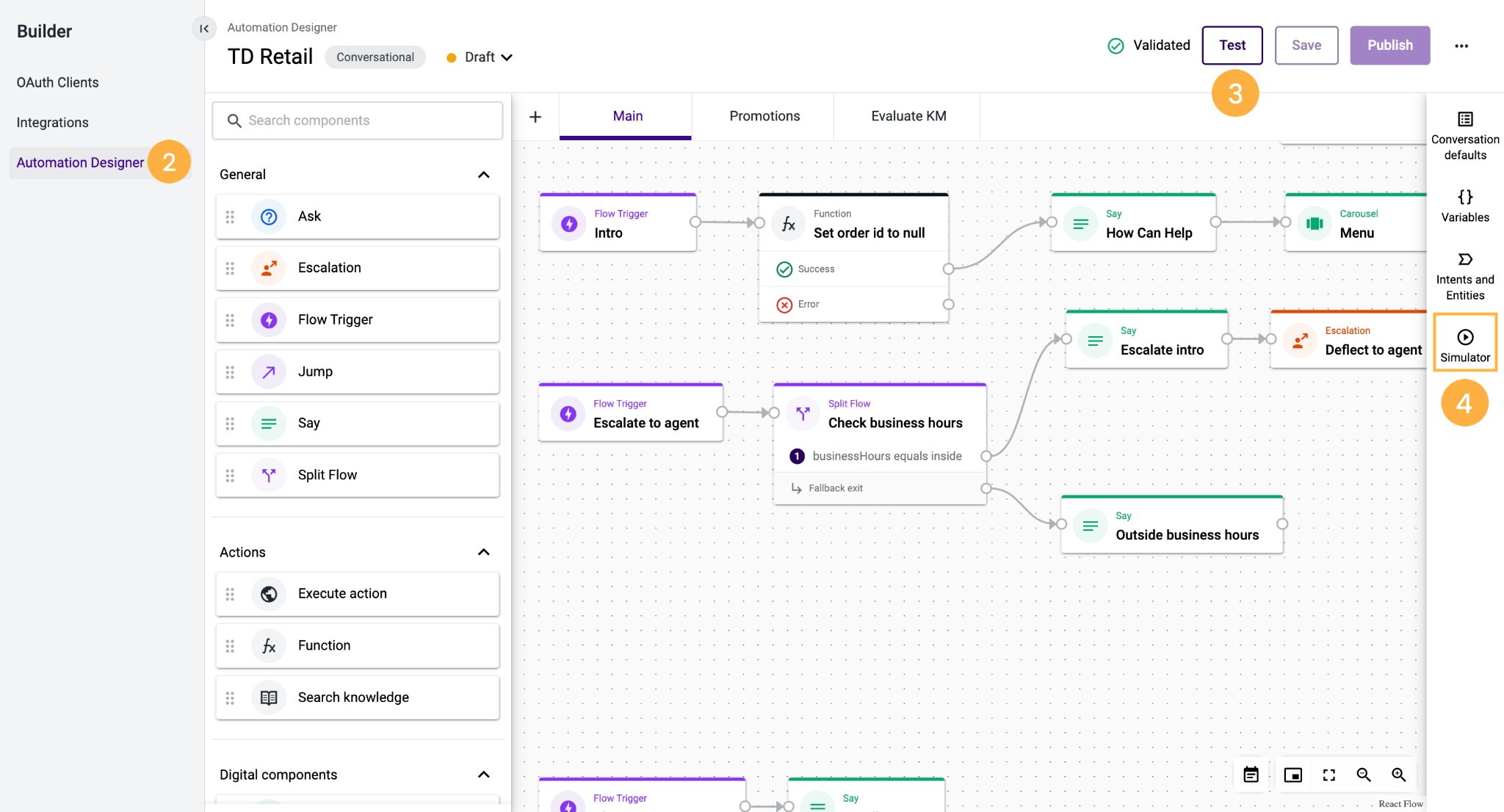This screenshot has width=1504, height=812.
Task: Open Intents and Entities panel
Action: coord(1464,275)
